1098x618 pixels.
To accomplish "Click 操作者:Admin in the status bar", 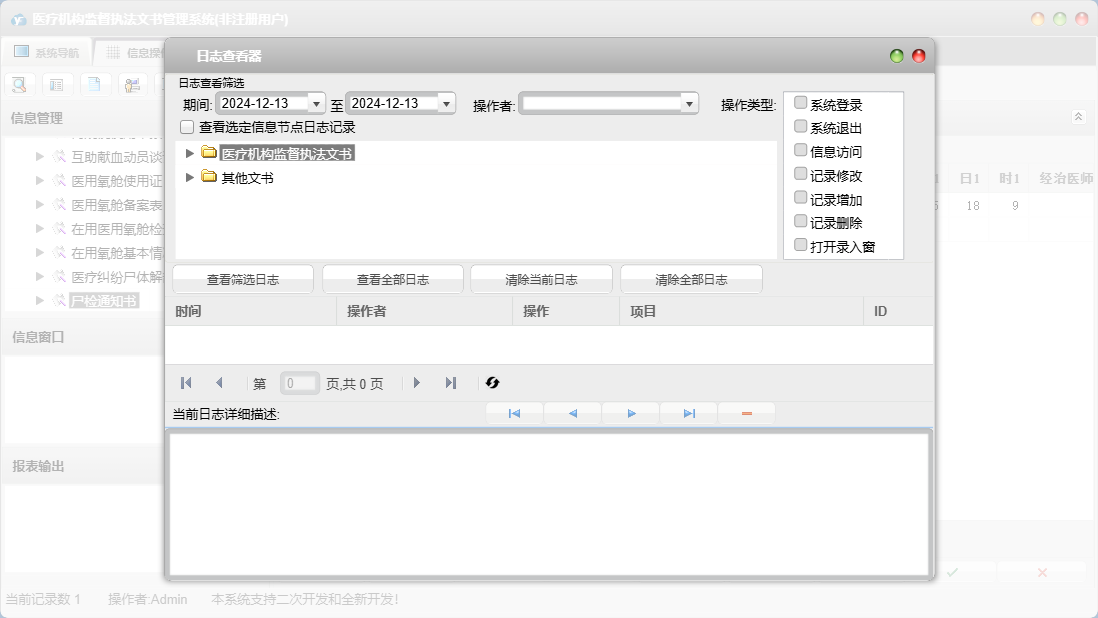I will (147, 599).
